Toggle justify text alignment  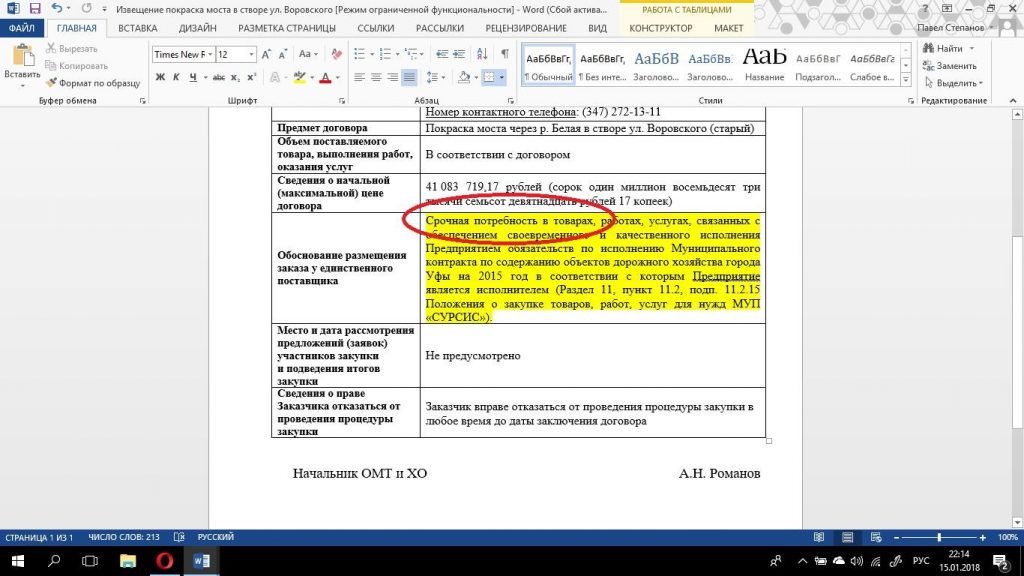409,78
